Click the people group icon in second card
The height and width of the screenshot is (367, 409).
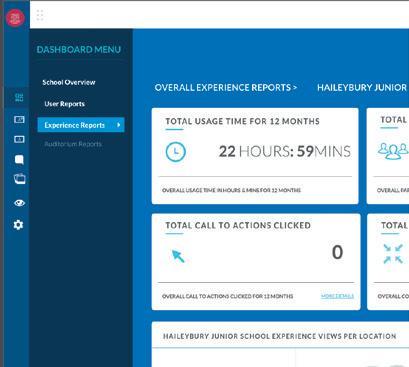point(393,151)
